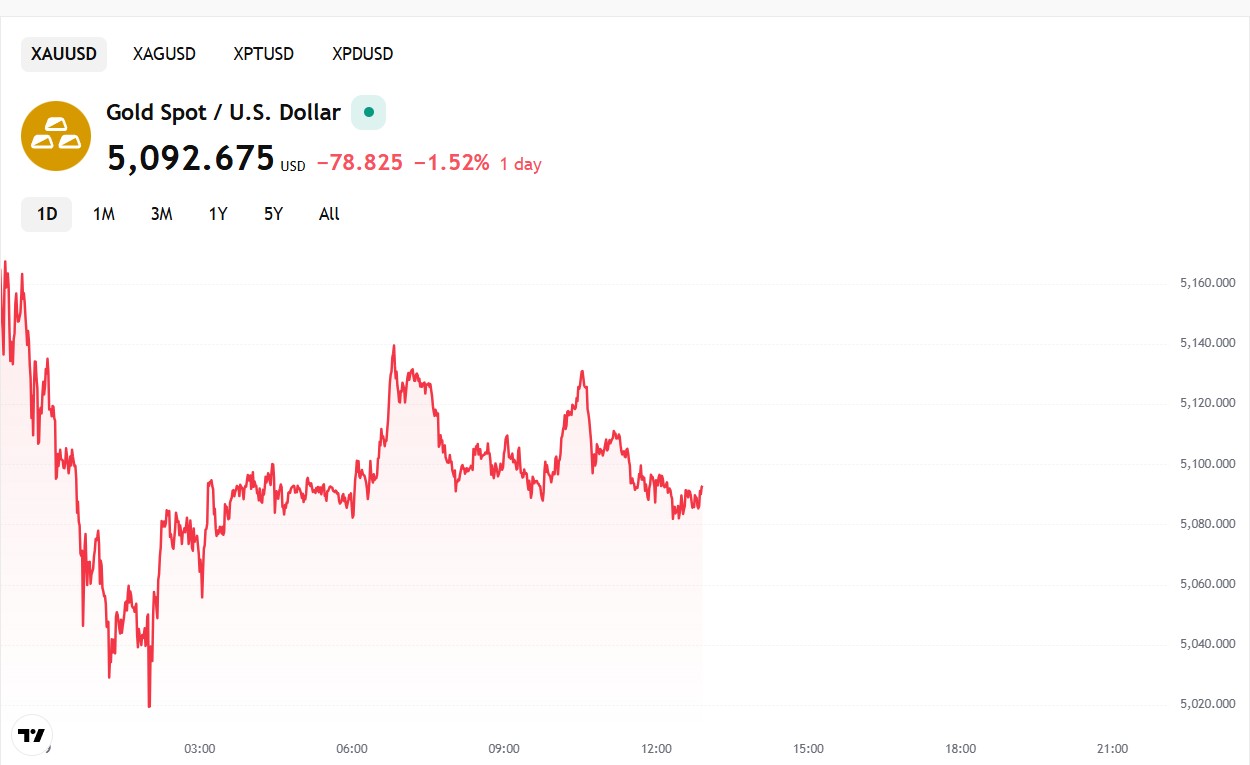
Task: Click the 12:00 time axis label
Action: 656,748
